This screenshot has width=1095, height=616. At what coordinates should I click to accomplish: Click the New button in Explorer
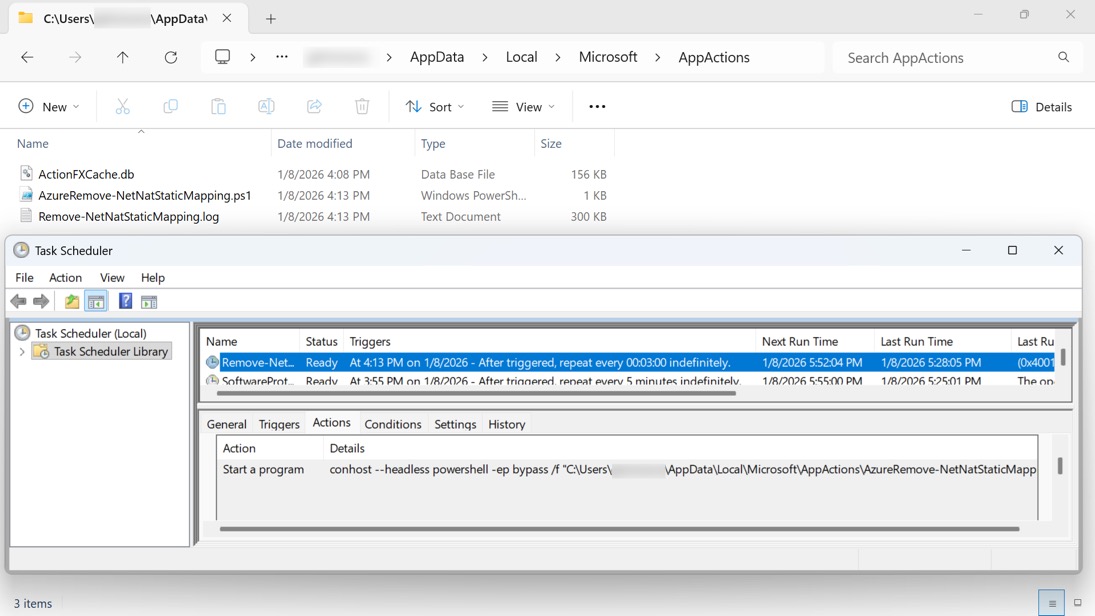coord(48,107)
